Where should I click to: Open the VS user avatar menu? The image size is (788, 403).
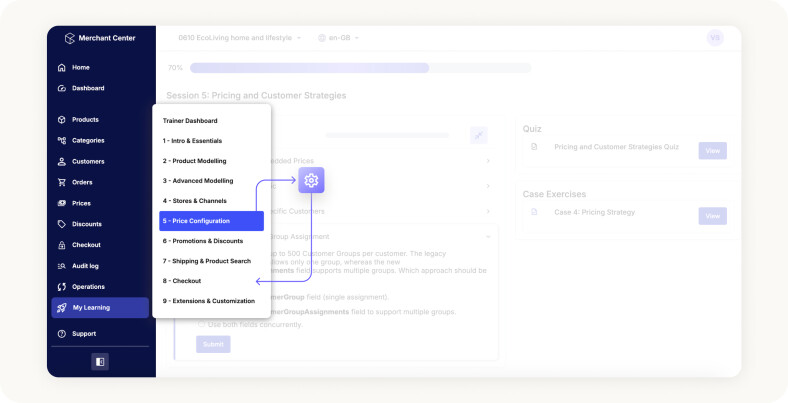point(715,38)
